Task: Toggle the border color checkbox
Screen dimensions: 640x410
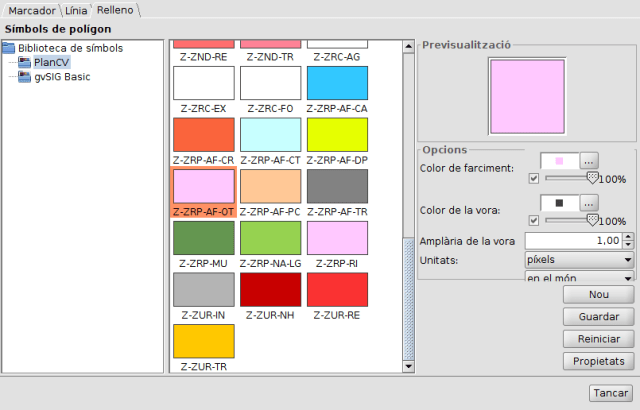Action: [533, 220]
